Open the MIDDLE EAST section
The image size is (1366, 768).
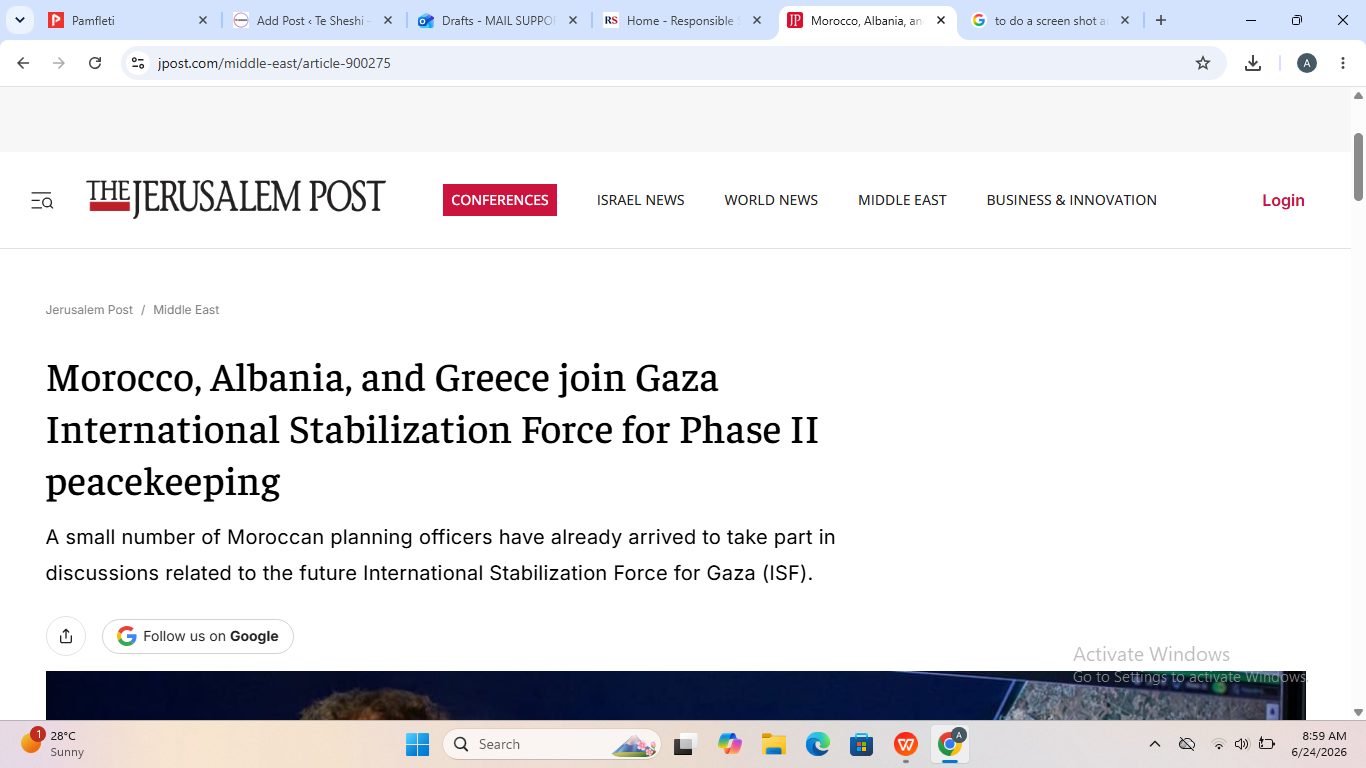pos(902,200)
